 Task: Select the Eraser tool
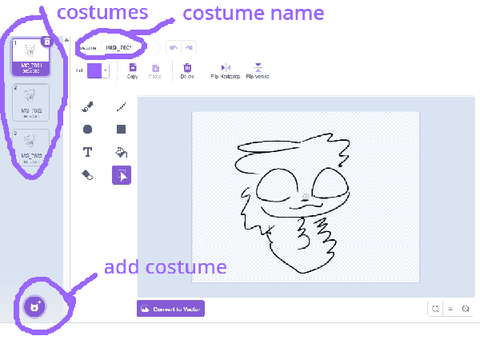click(x=87, y=175)
